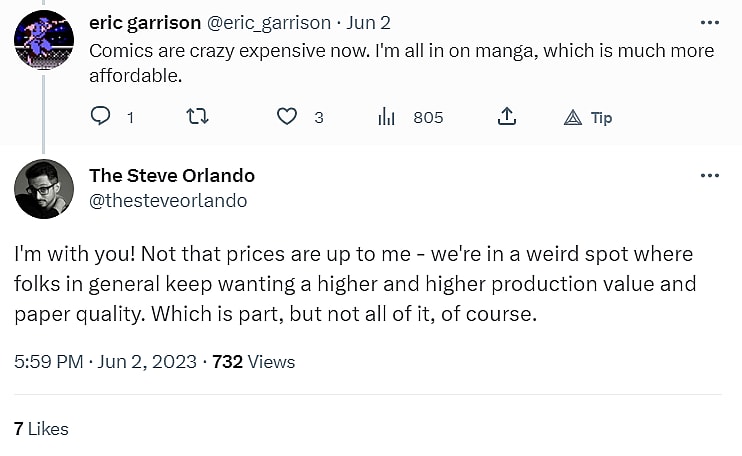
Task: Click the Jun 2 tweet date
Action: click(x=371, y=22)
